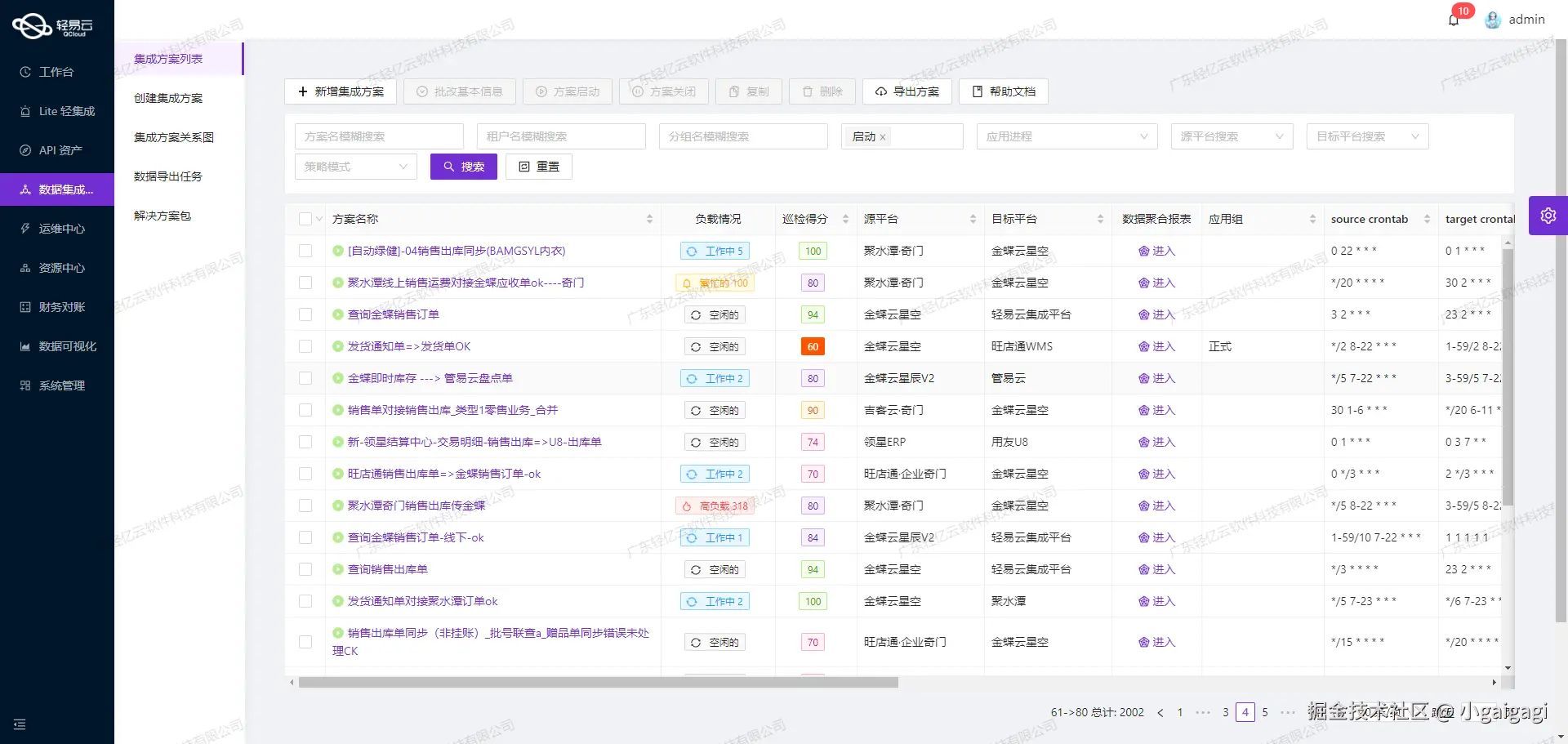Expand the 策略模式 dropdown
Screen dimensions: 1568x744
point(355,167)
